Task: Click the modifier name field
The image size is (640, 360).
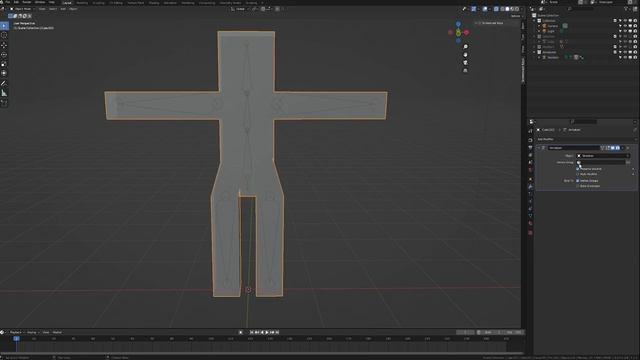Action: point(573,148)
